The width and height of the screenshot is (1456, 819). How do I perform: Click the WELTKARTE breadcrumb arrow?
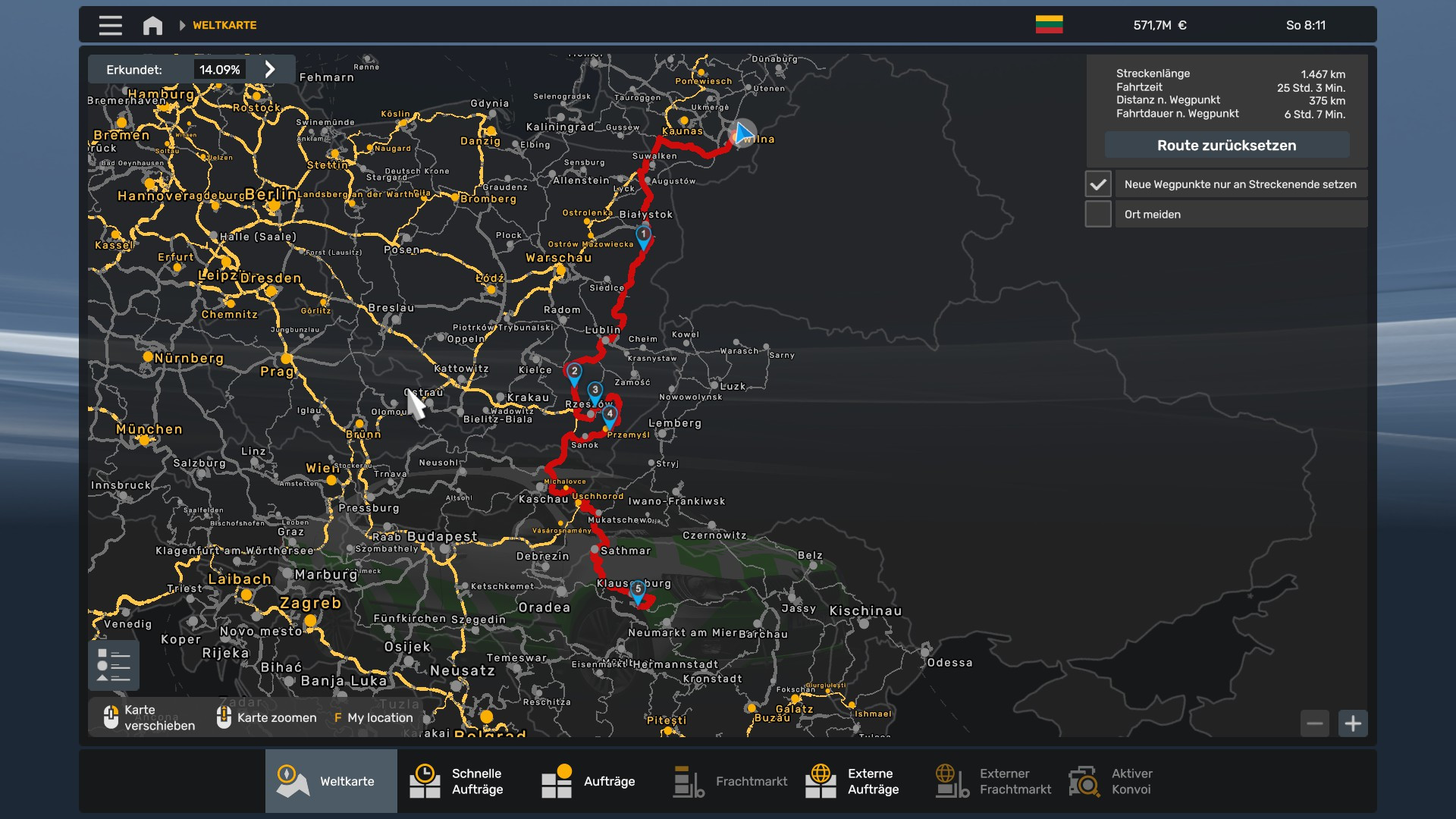pyautogui.click(x=183, y=25)
